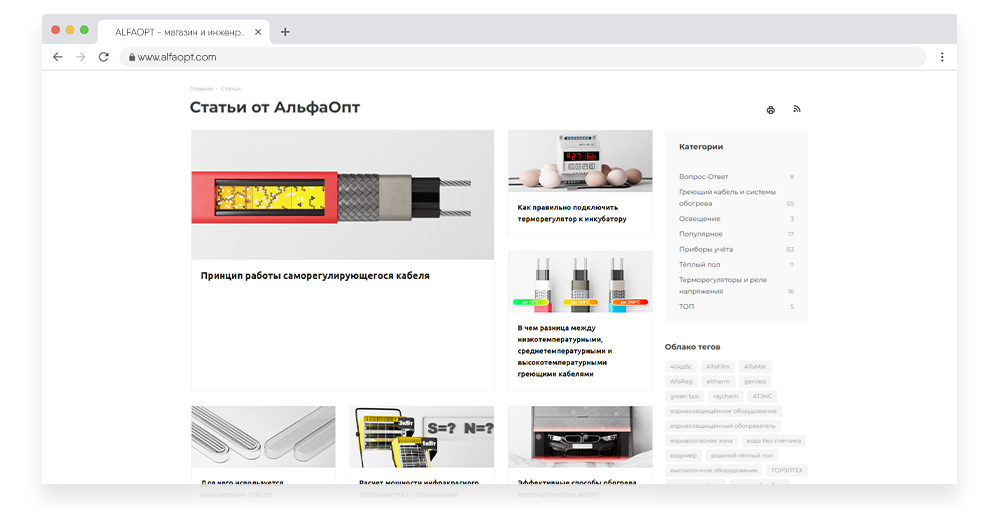The image size is (1000, 512).
Task: Click the address bar with www.alfaopt.com
Action: 500,57
